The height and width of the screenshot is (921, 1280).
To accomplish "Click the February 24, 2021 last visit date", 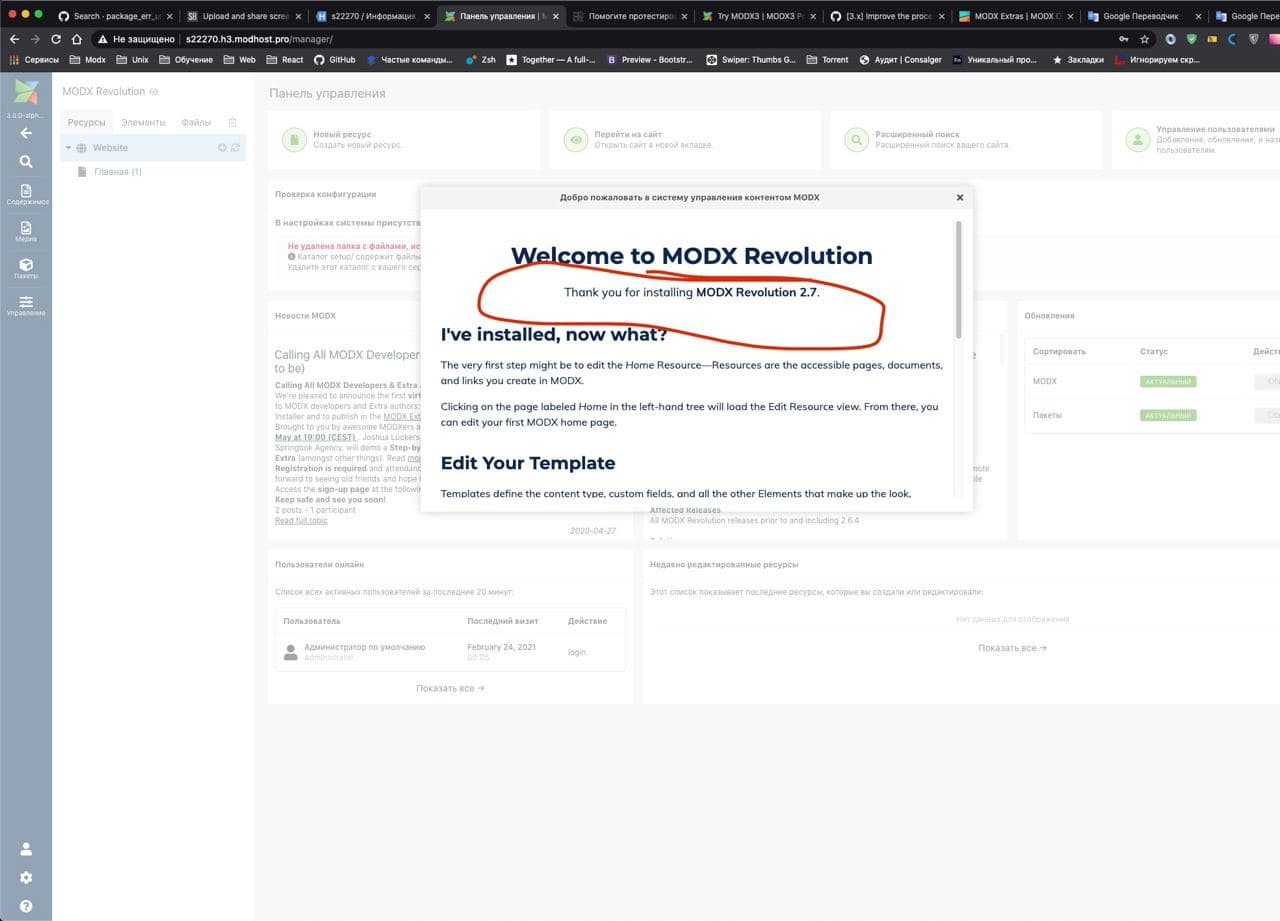I will pos(501,647).
